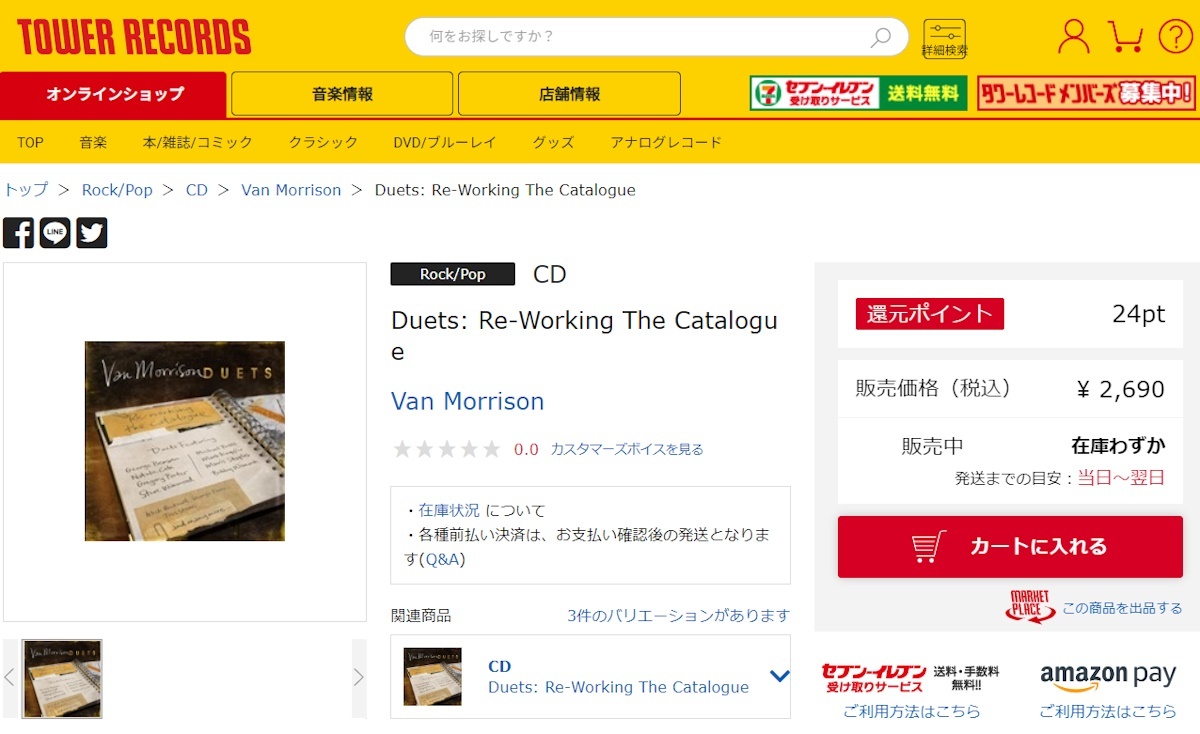Switch to the 店舗情報 tab
Image resolution: width=1200 pixels, height=734 pixels.
point(569,94)
